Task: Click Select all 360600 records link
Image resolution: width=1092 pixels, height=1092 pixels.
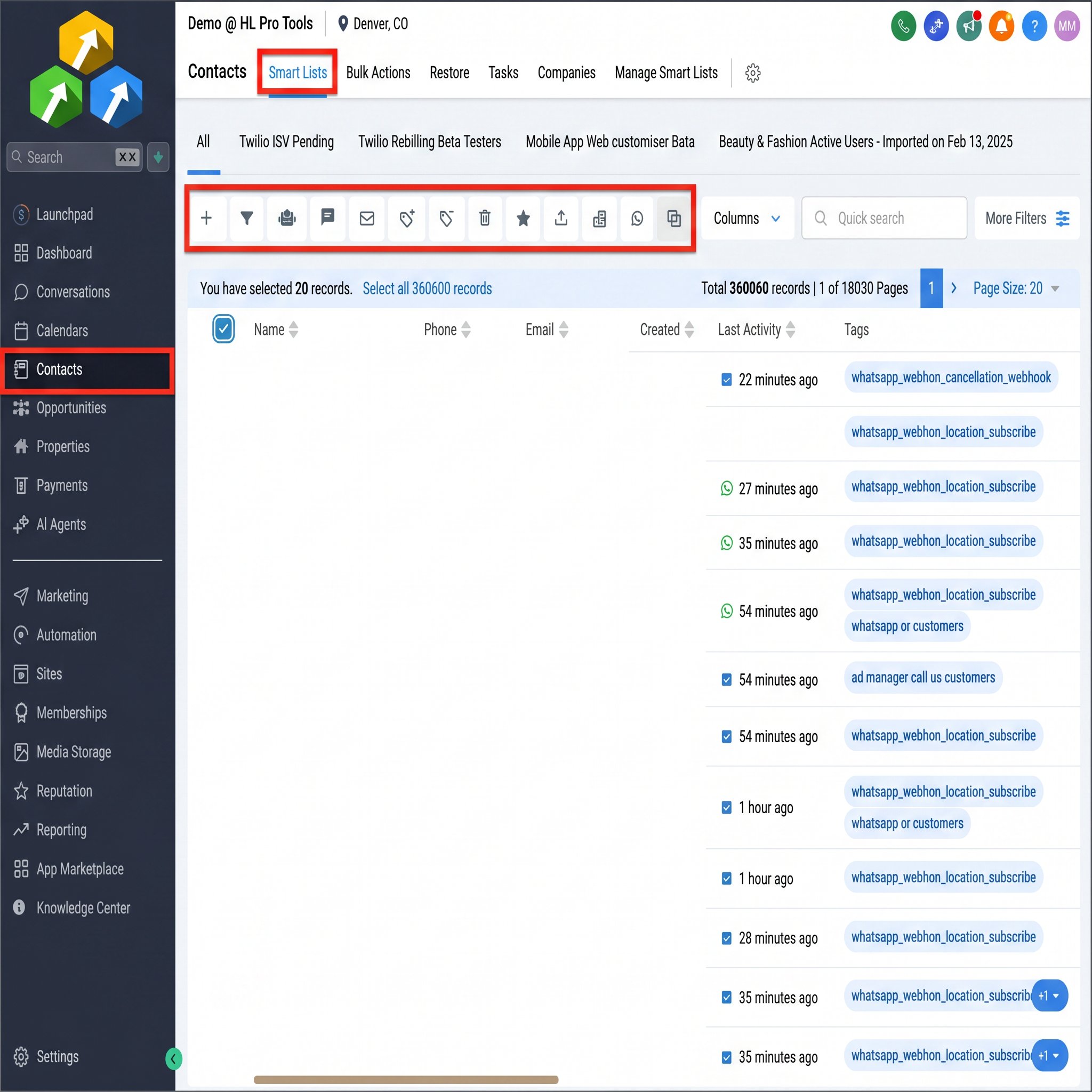Action: point(427,288)
